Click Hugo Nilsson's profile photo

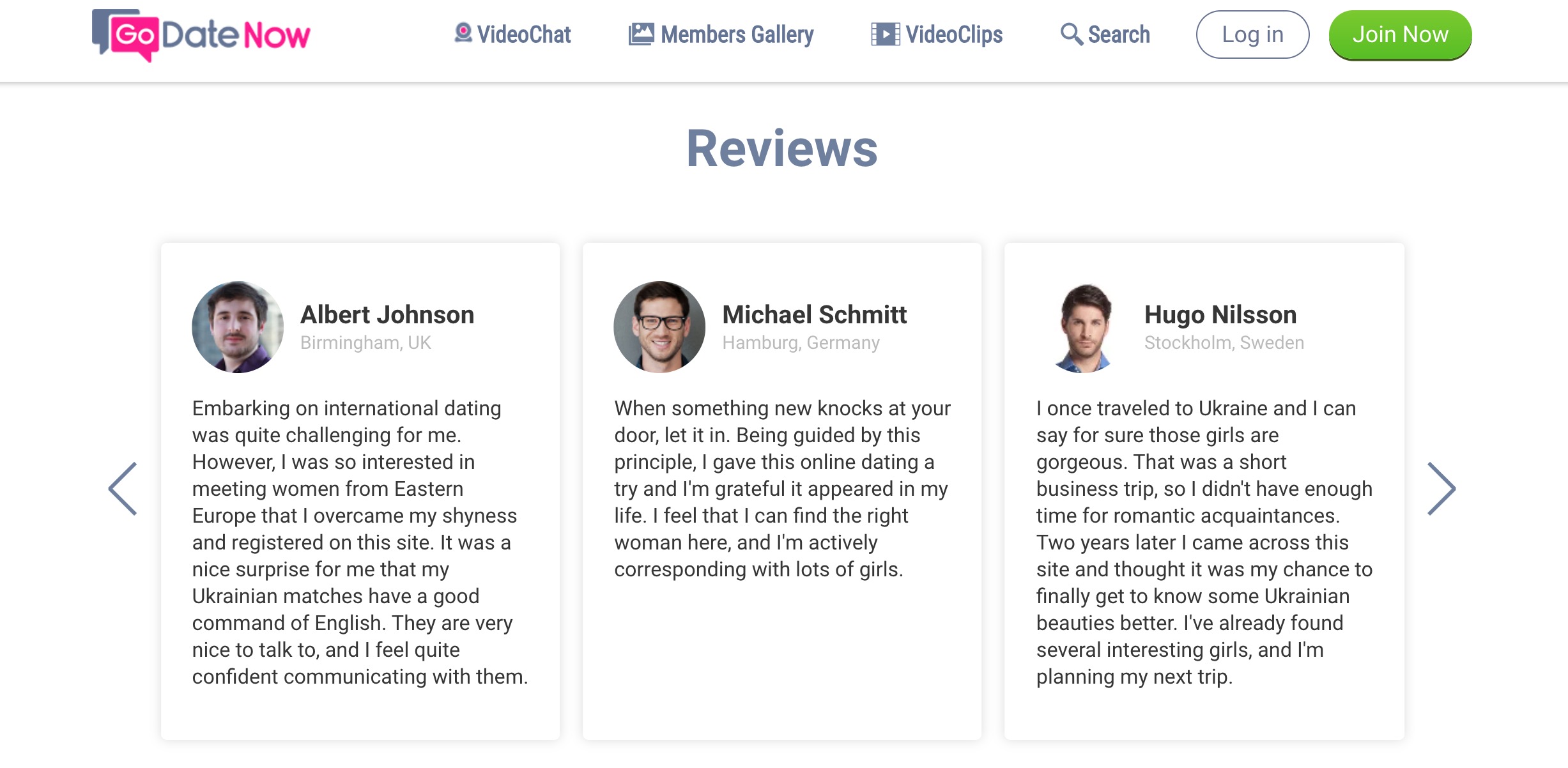(1082, 327)
